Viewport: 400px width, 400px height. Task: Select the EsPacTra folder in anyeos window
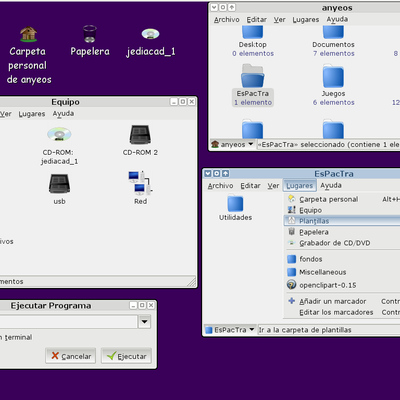click(x=252, y=77)
